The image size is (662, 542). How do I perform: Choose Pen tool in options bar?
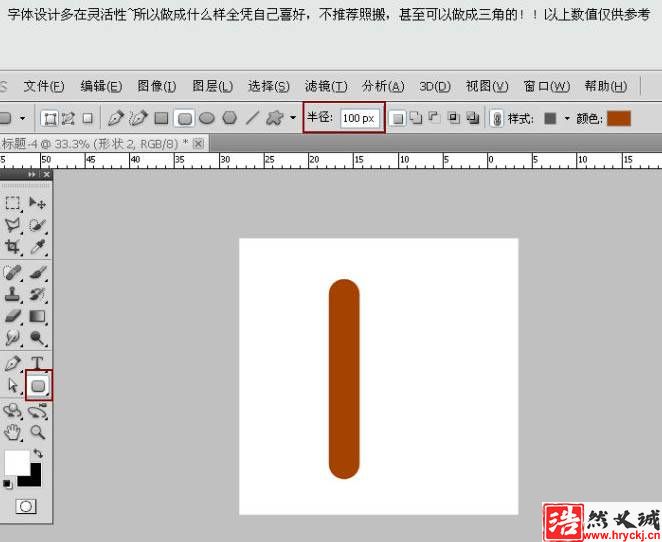click(115, 119)
